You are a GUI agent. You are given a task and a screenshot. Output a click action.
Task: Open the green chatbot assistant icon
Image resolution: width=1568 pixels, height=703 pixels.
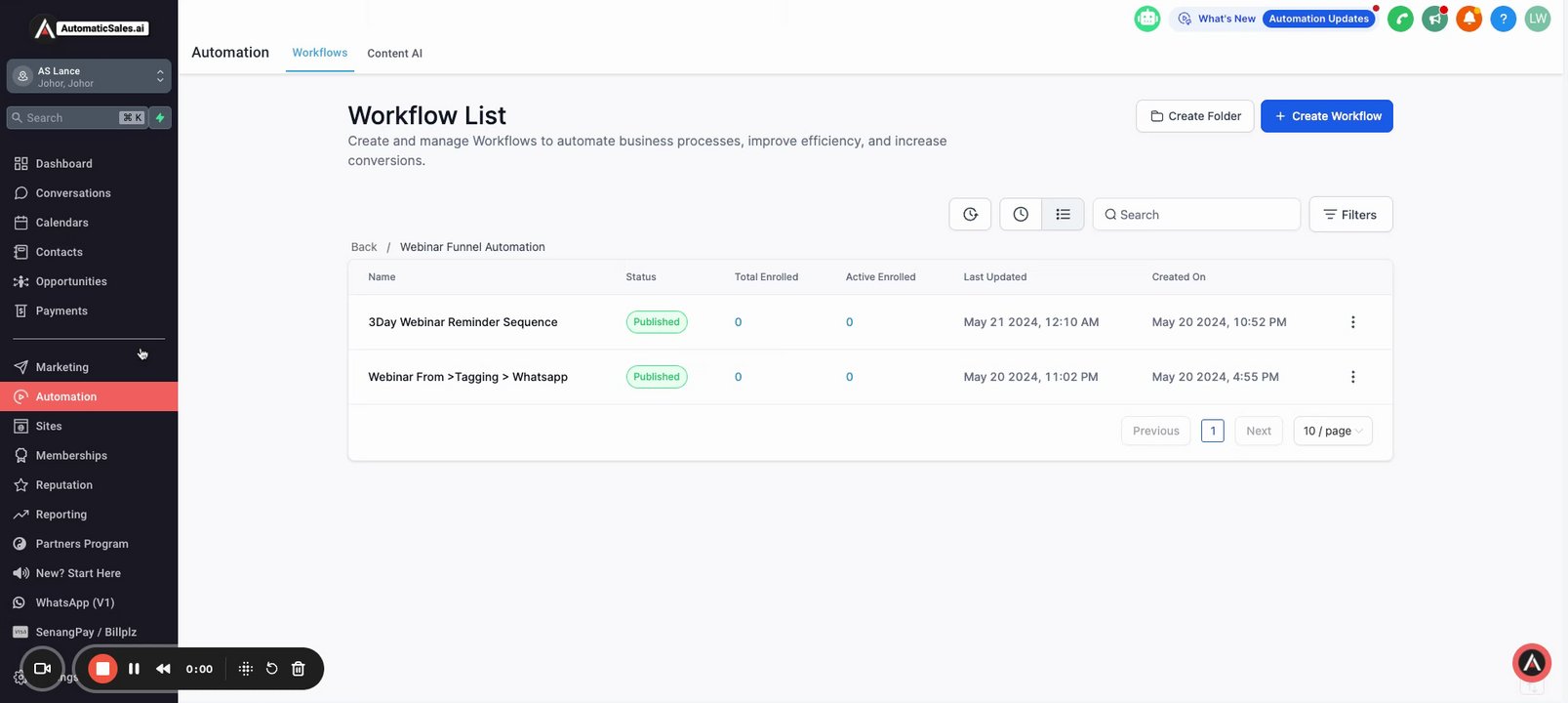tap(1147, 19)
